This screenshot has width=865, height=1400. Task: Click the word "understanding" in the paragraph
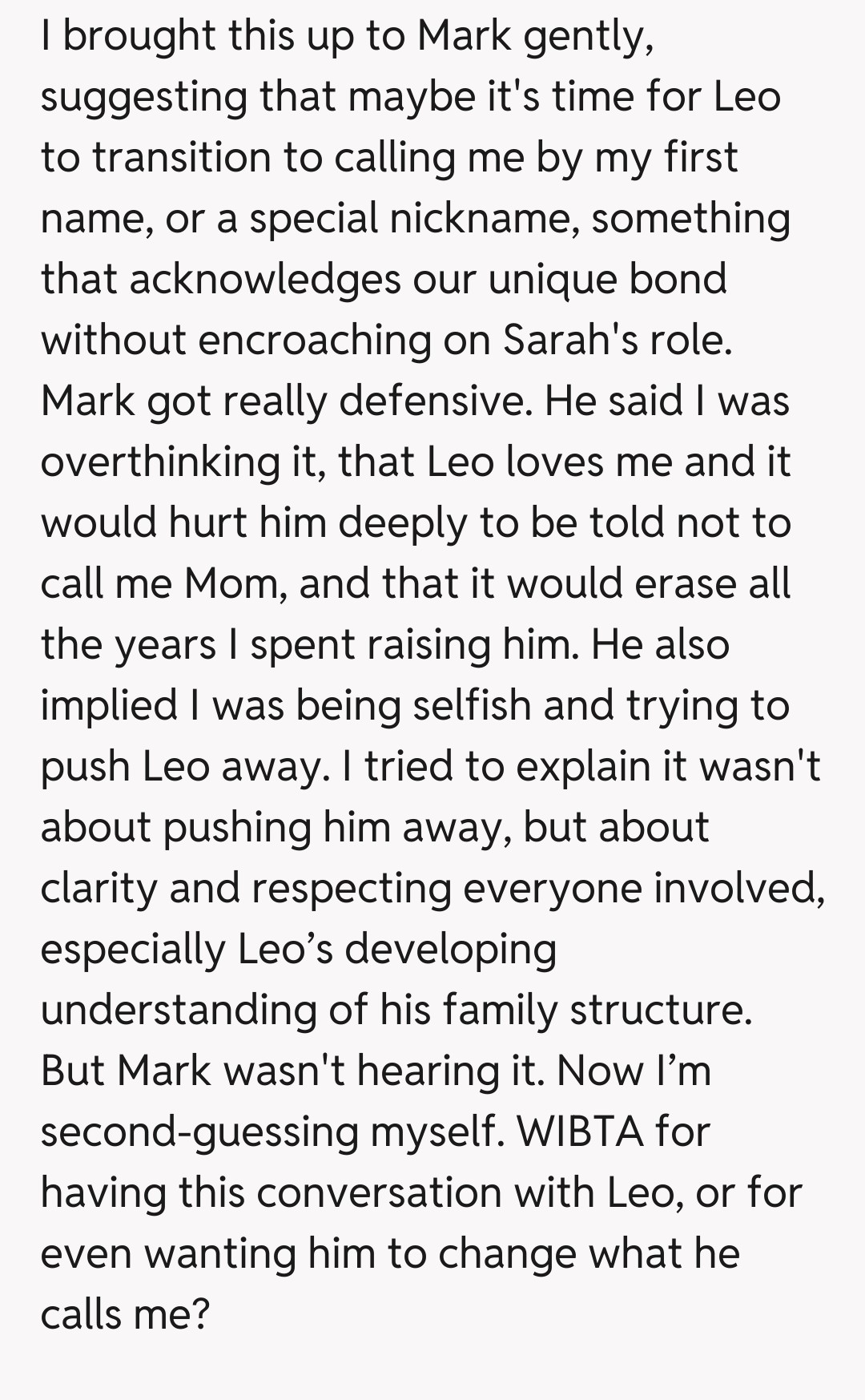point(179,1010)
